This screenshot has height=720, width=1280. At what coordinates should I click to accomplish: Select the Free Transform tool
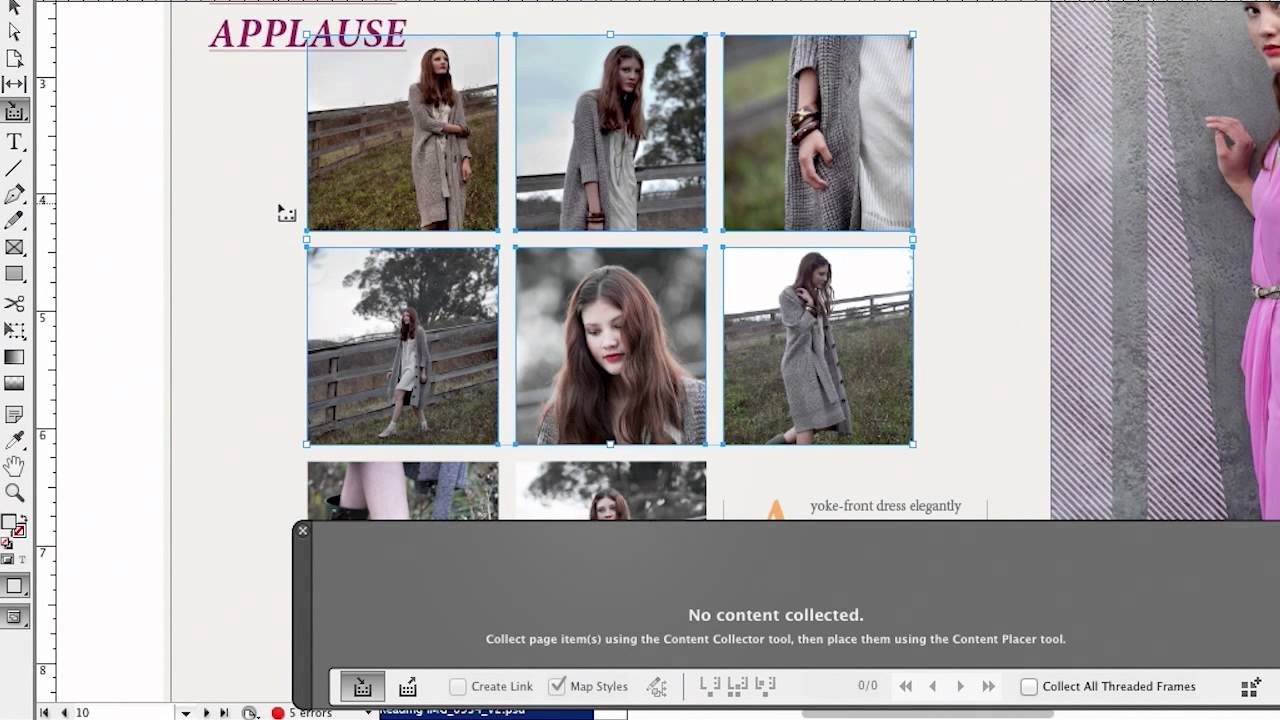tap(14, 330)
